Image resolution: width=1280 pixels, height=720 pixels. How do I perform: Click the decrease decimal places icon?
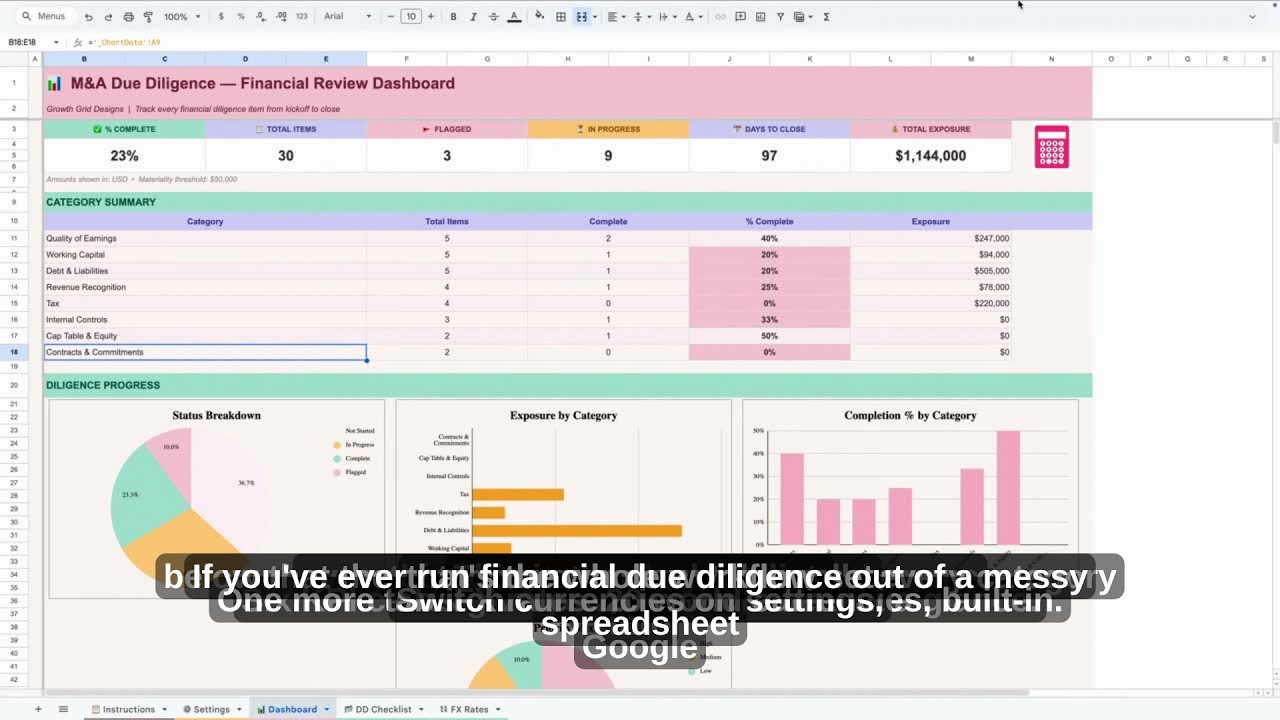(x=260, y=17)
